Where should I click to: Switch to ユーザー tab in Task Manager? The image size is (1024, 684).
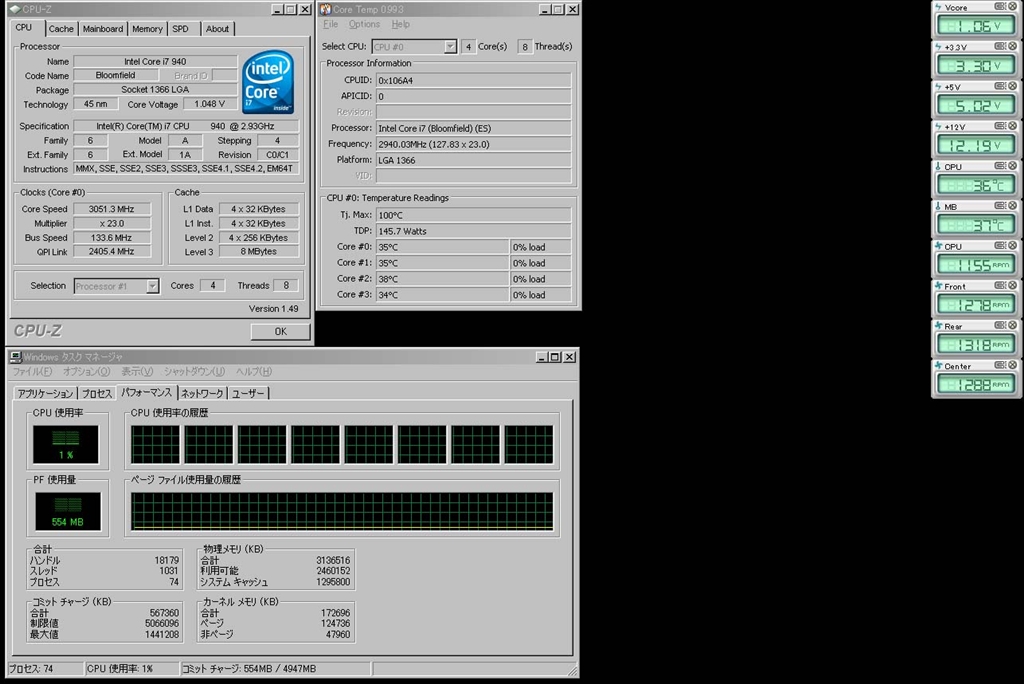[248, 393]
